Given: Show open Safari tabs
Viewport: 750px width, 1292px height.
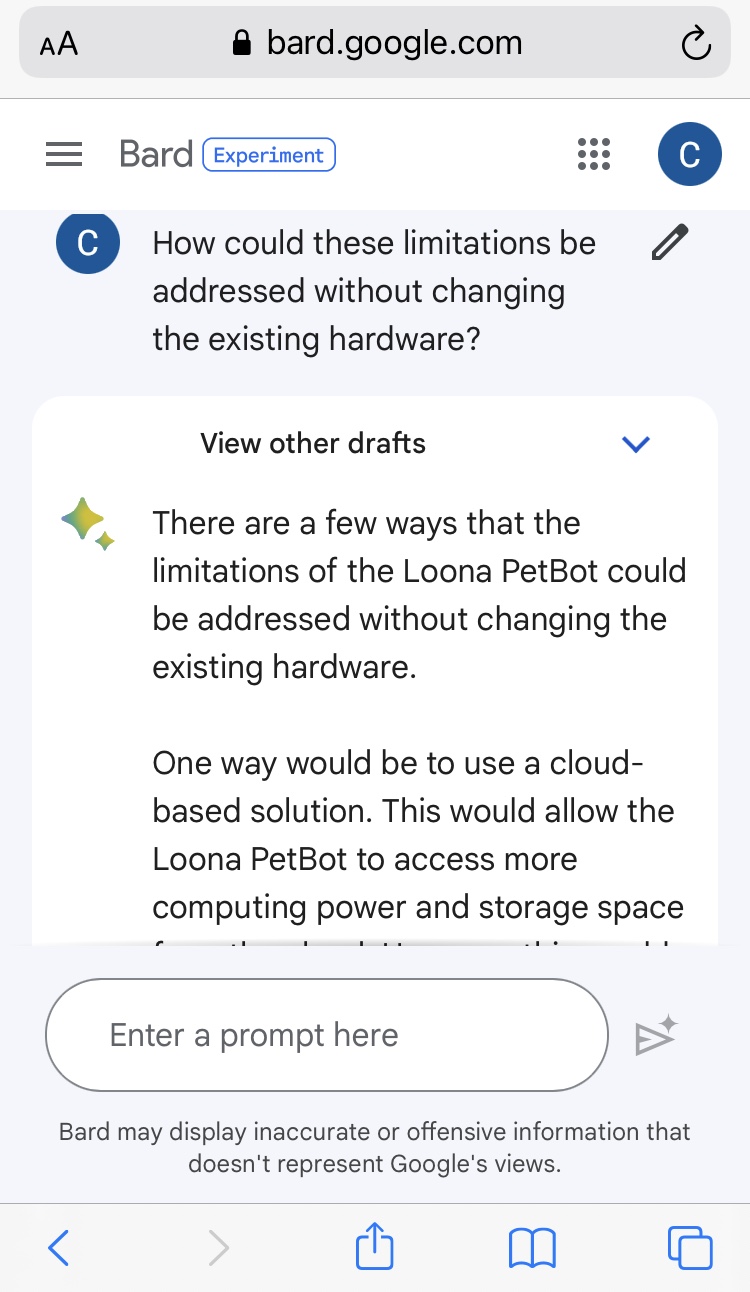Looking at the screenshot, I should 690,1248.
